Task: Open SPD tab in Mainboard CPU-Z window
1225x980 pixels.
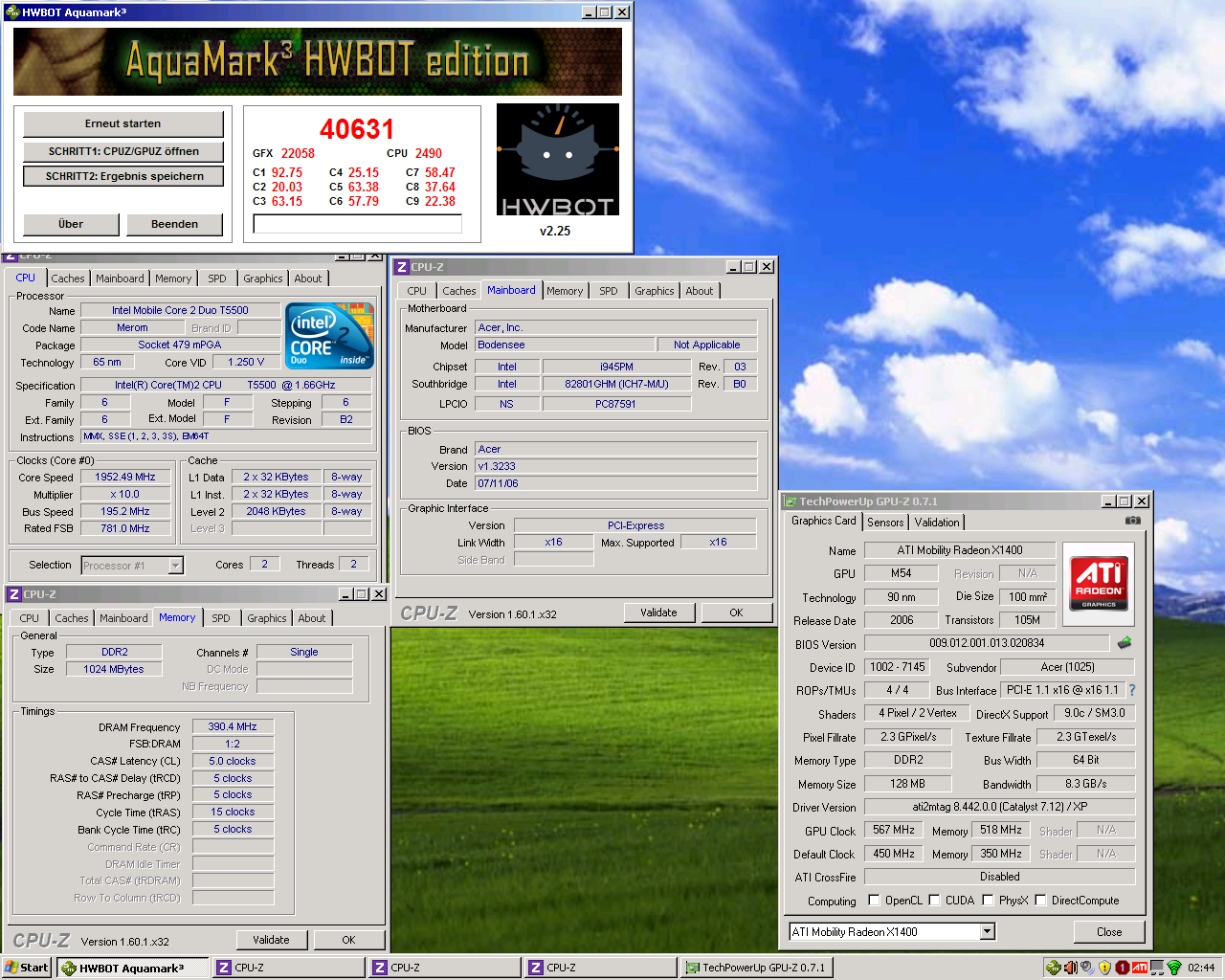Action: (x=609, y=291)
